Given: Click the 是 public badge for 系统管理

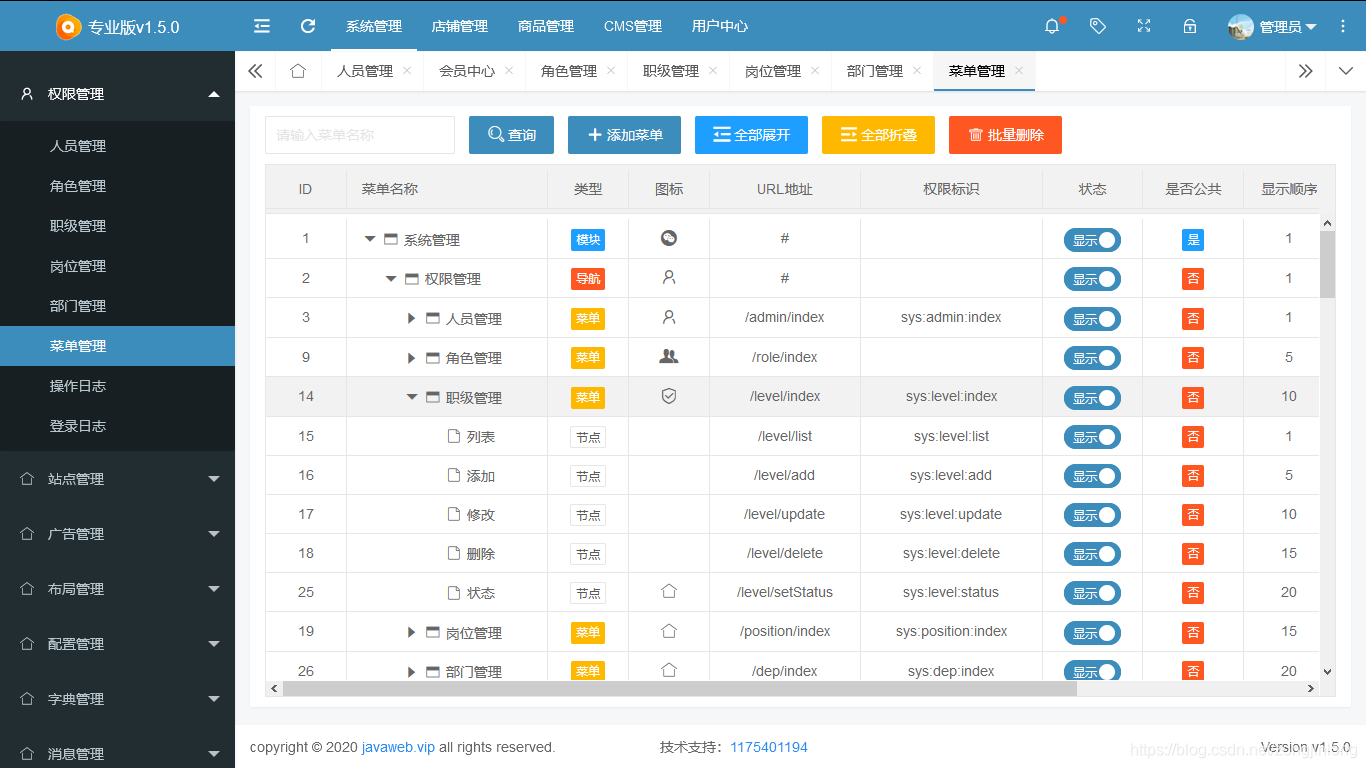Looking at the screenshot, I should [x=1192, y=240].
